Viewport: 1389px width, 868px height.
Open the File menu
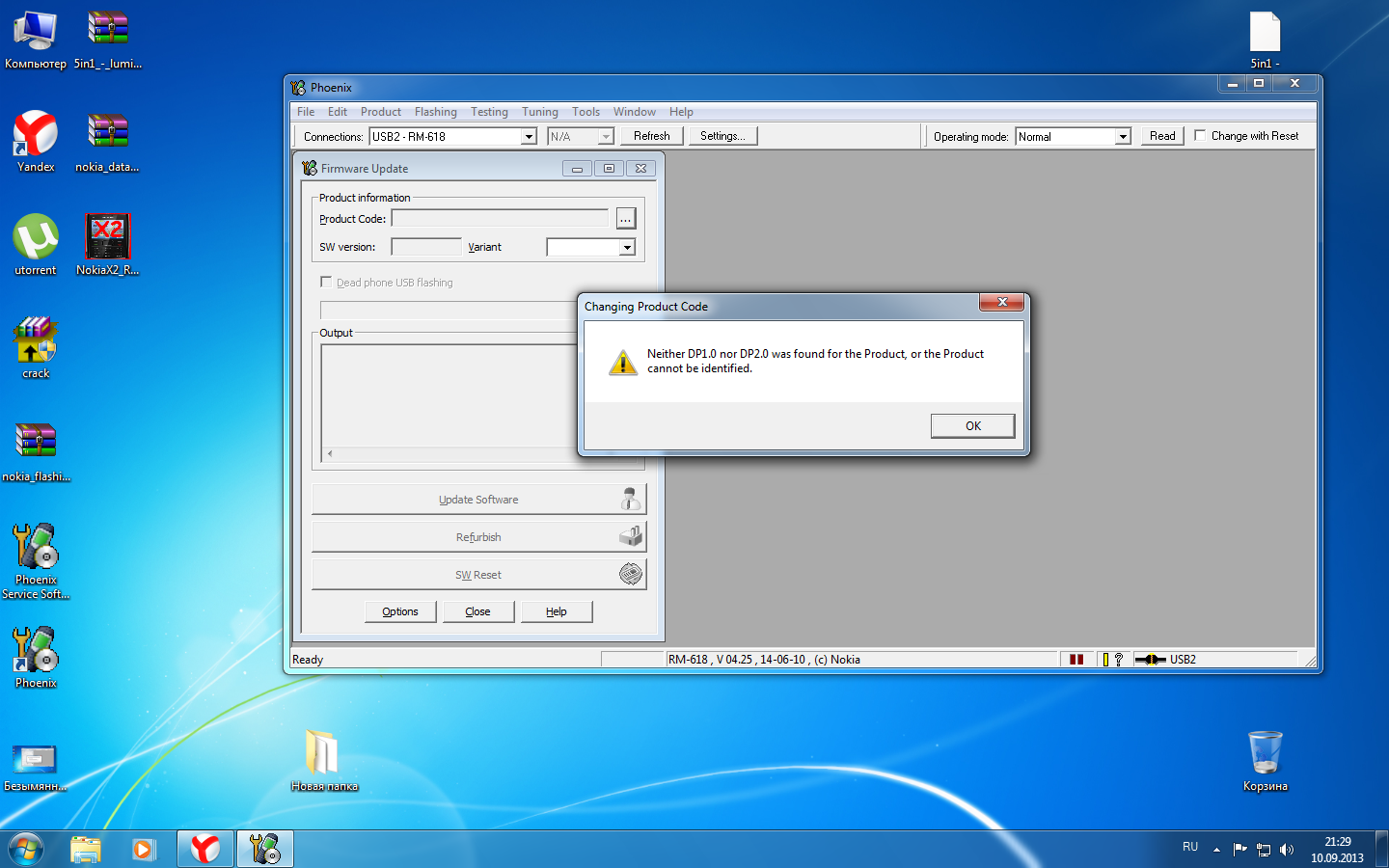[306, 112]
